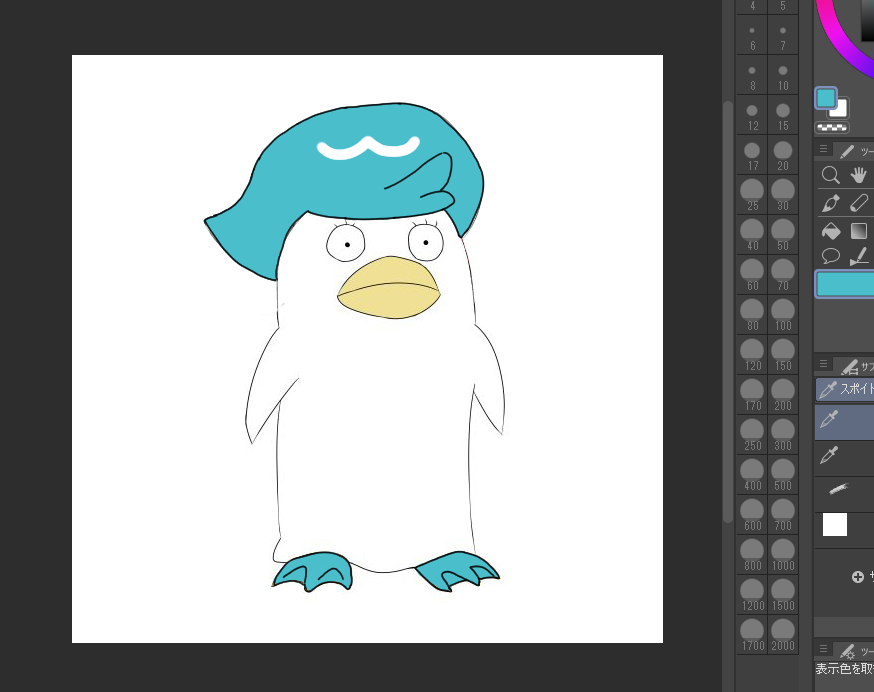
Task: Select the スポイト sub tool group
Action: pos(845,389)
